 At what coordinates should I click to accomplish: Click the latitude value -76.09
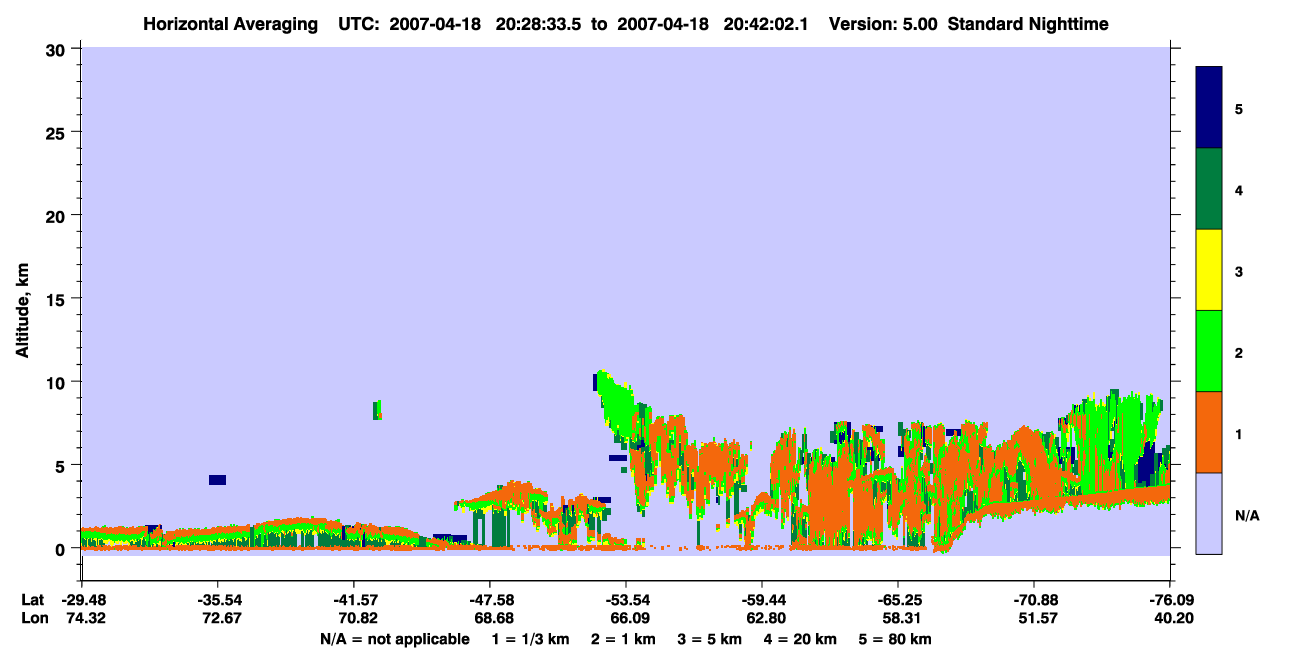click(x=1170, y=600)
